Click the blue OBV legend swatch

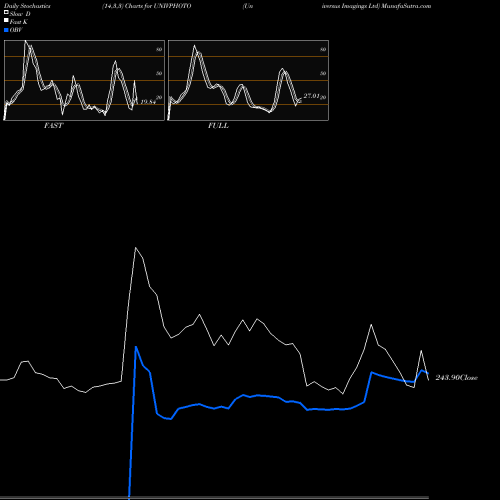click(x=6, y=30)
